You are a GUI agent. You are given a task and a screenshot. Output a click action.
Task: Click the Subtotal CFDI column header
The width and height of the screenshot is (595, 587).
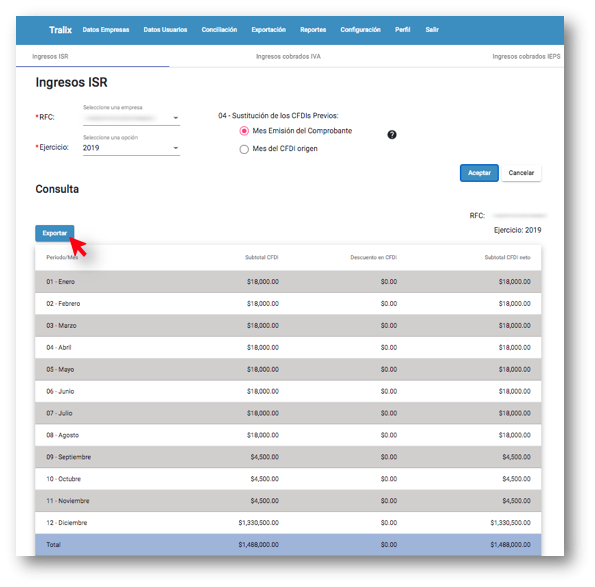coord(261,257)
